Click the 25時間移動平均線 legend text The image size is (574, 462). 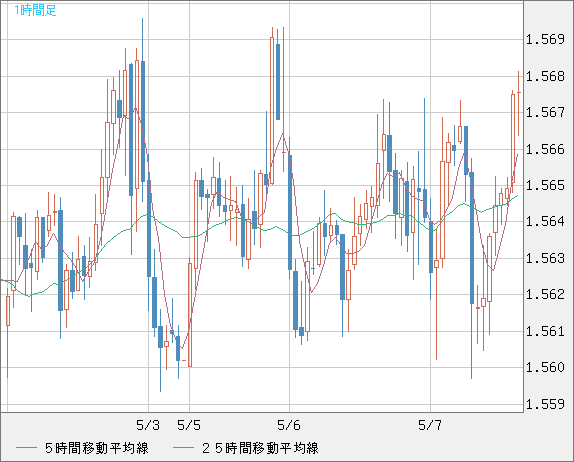pyautogui.click(x=260, y=448)
